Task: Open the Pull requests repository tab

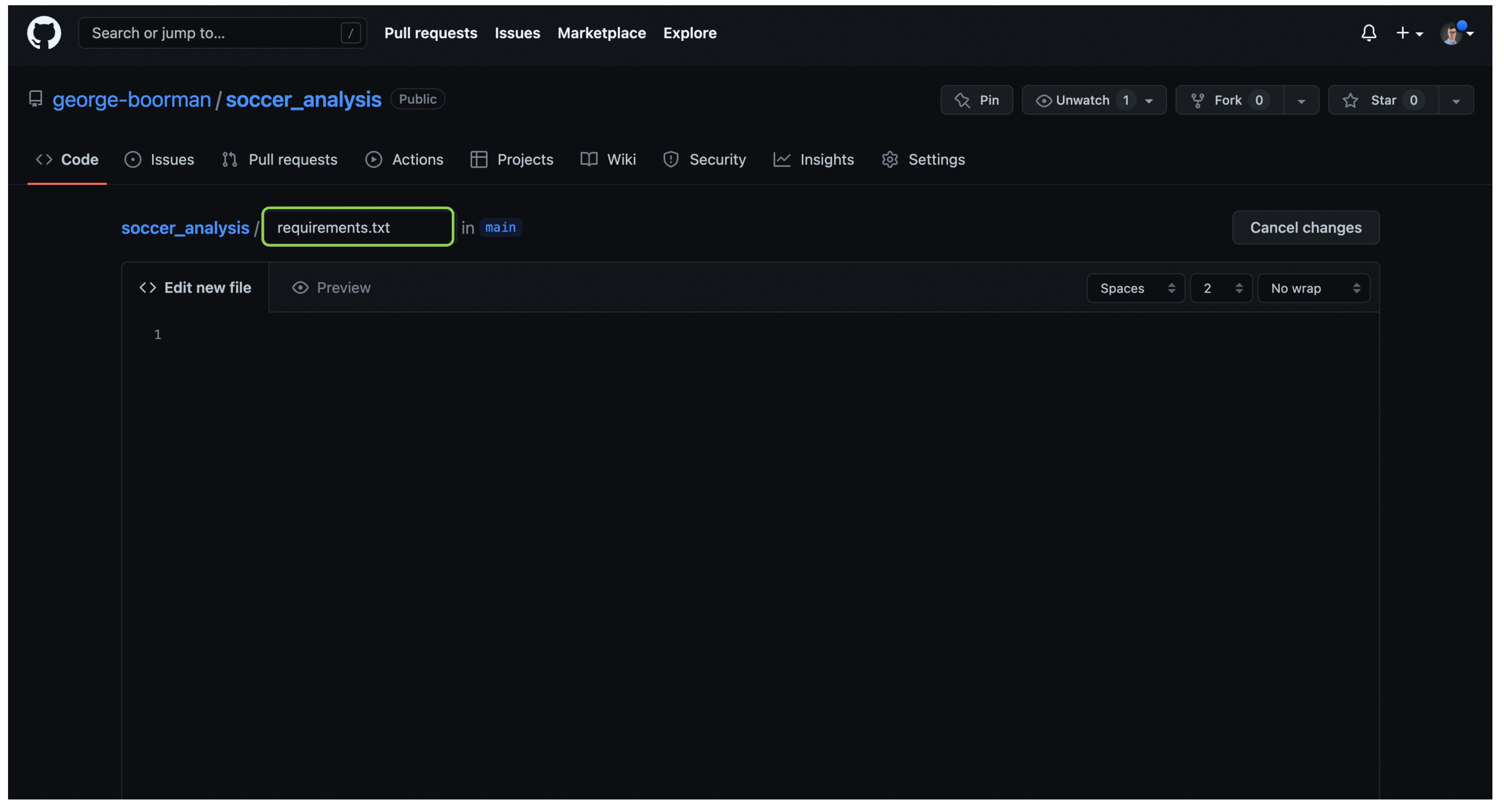Action: (280, 159)
